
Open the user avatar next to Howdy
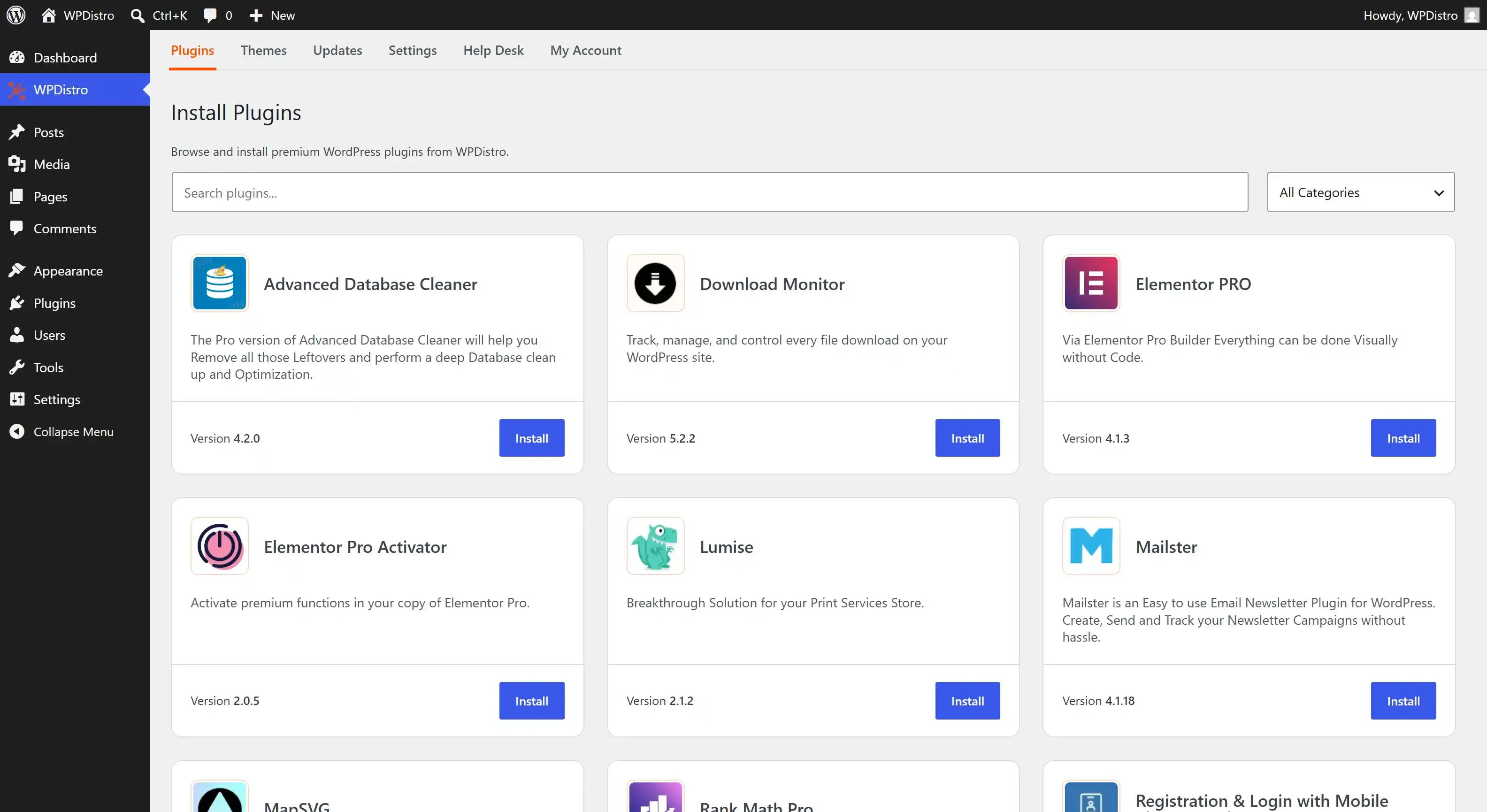(x=1472, y=15)
